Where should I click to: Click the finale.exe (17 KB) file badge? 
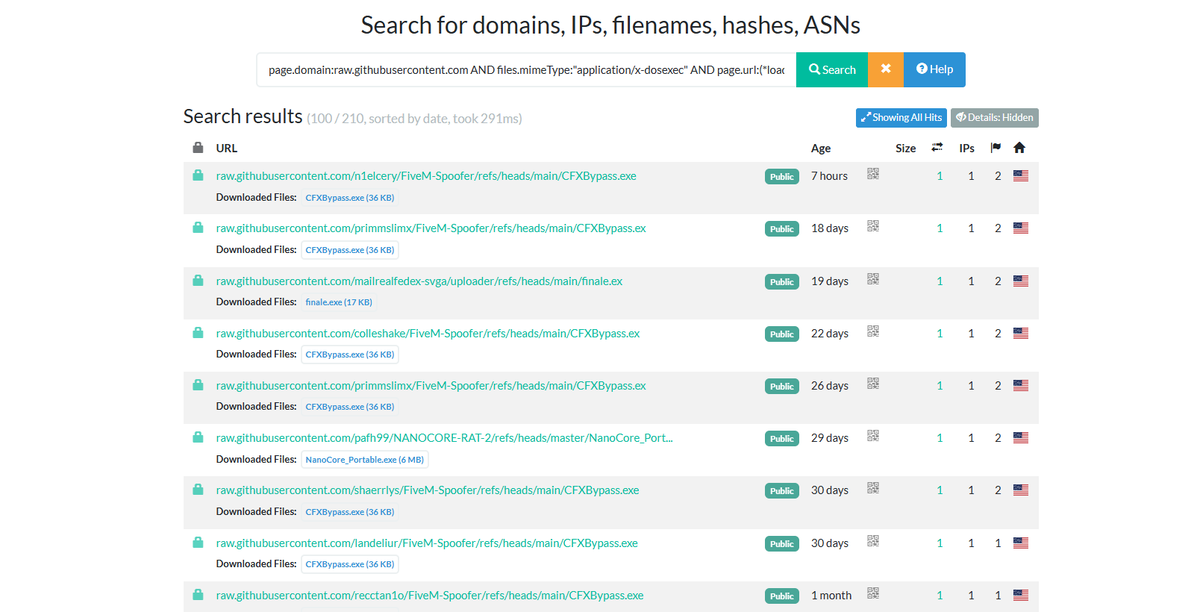click(339, 302)
